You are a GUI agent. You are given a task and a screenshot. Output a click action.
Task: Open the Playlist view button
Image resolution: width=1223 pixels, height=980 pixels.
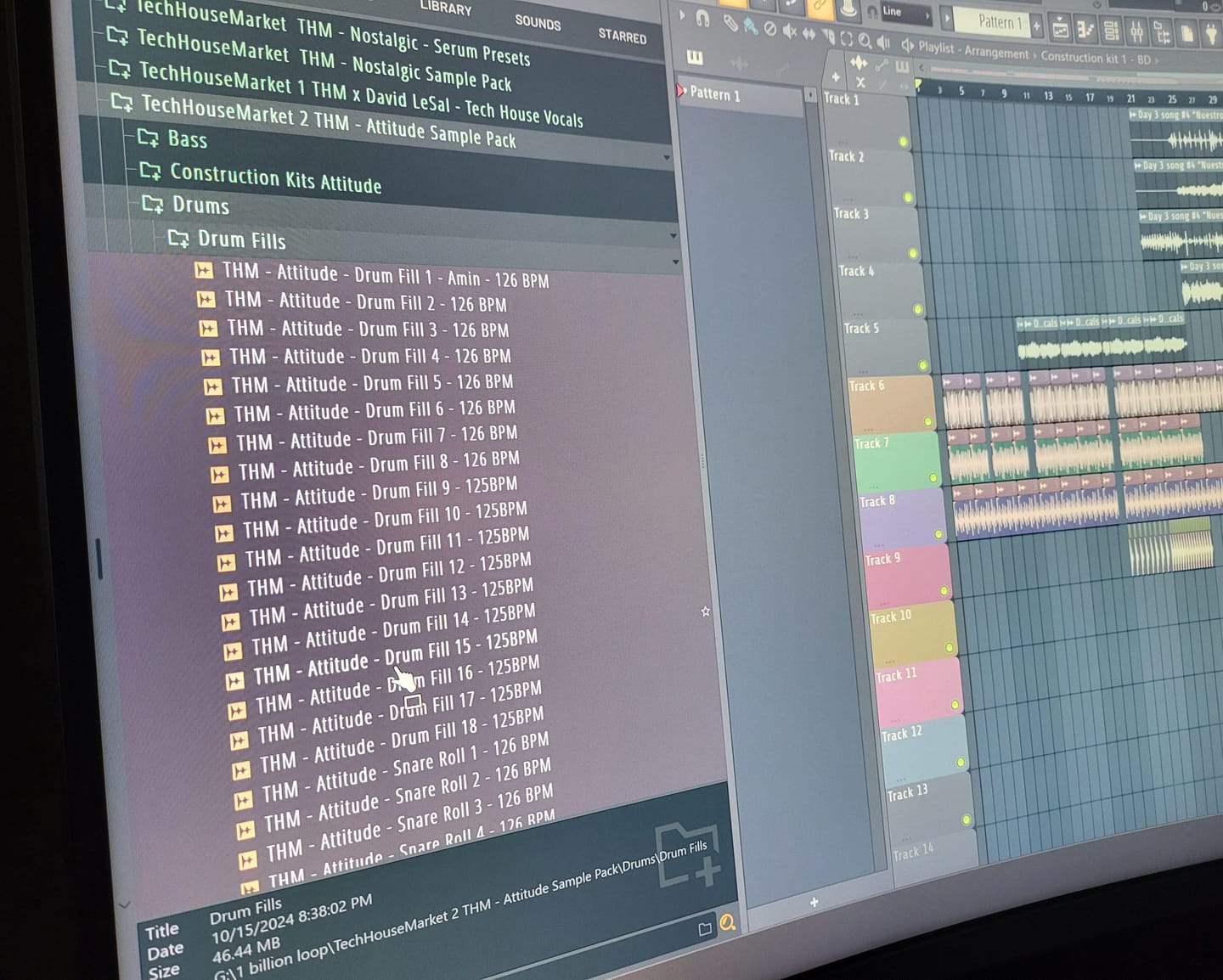click(x=1060, y=29)
